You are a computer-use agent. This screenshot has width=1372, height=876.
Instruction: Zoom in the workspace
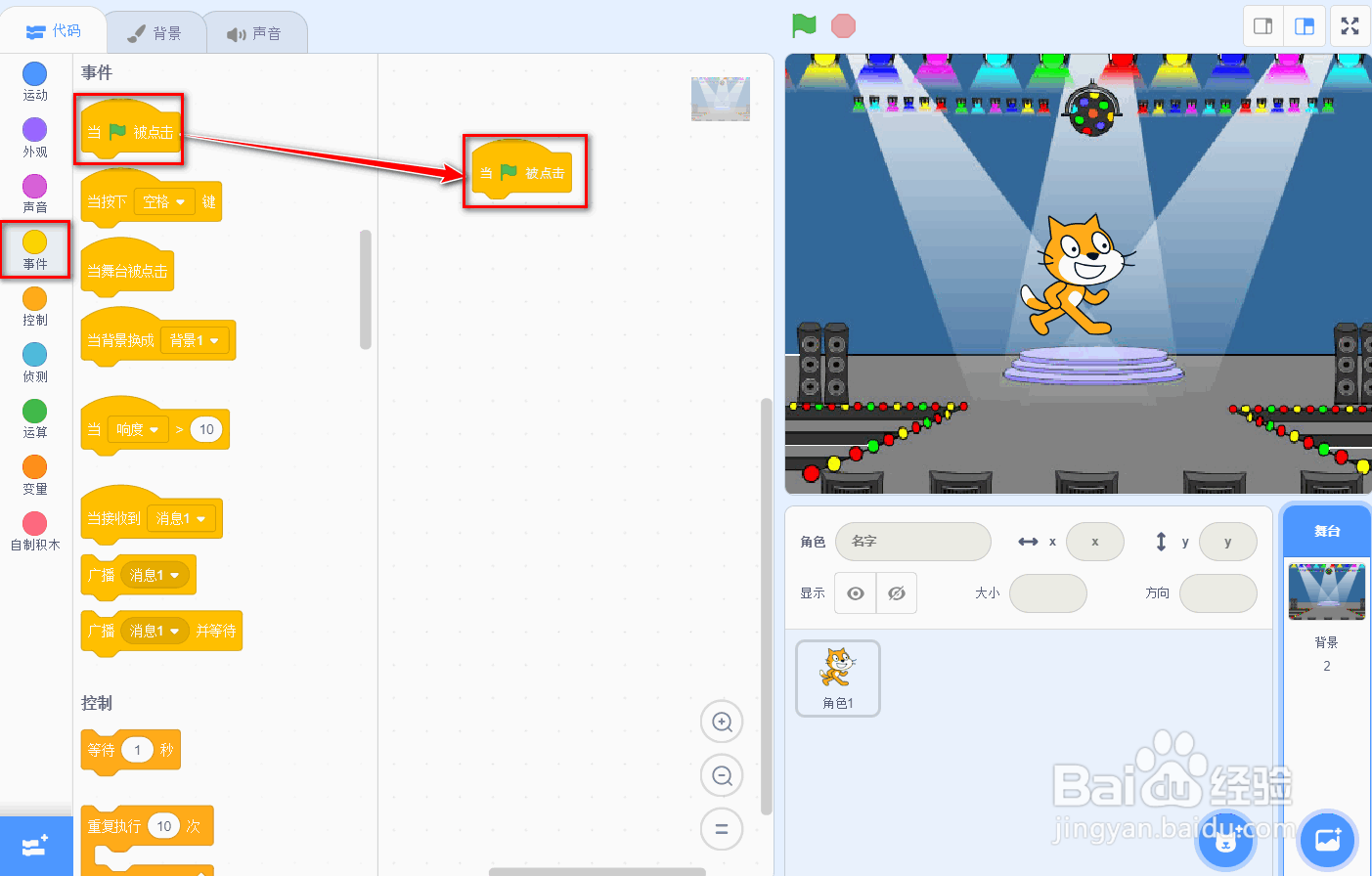point(723,722)
